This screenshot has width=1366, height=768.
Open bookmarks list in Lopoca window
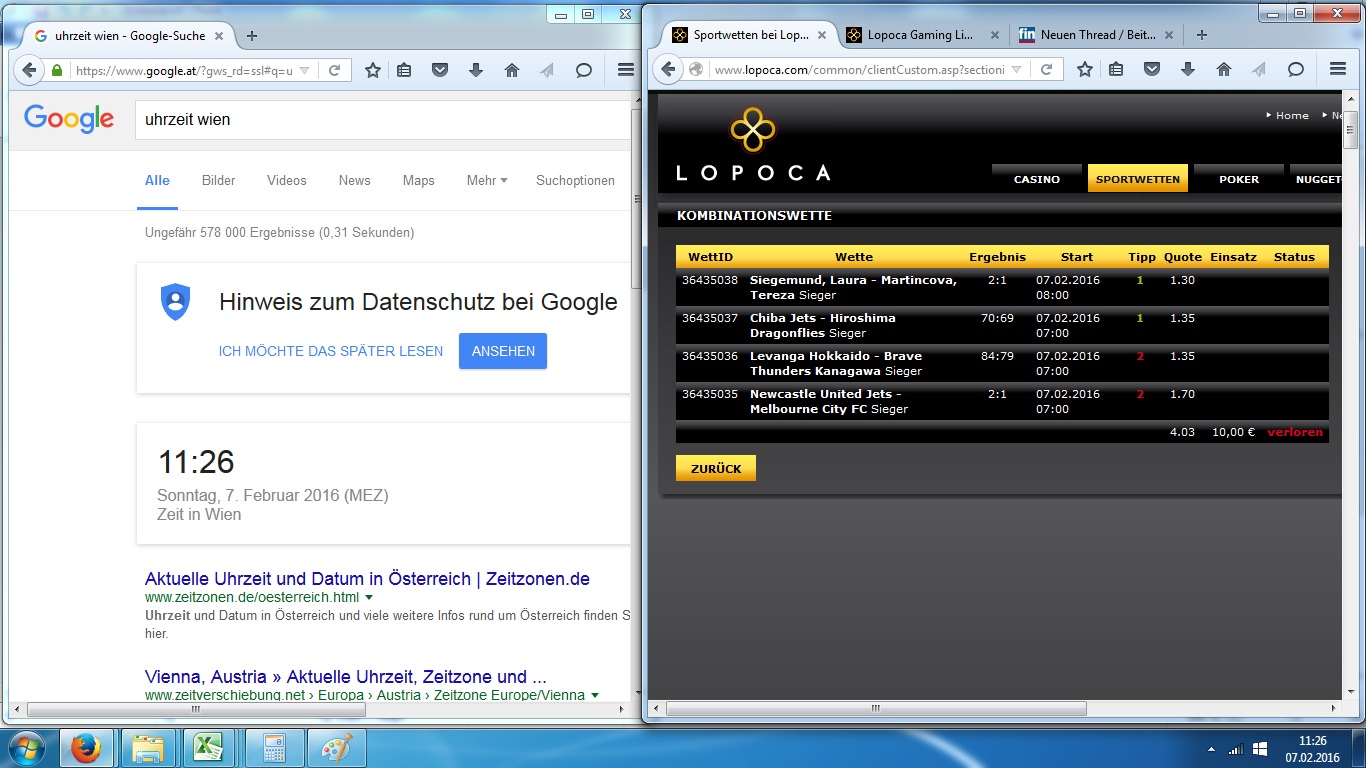point(1116,70)
